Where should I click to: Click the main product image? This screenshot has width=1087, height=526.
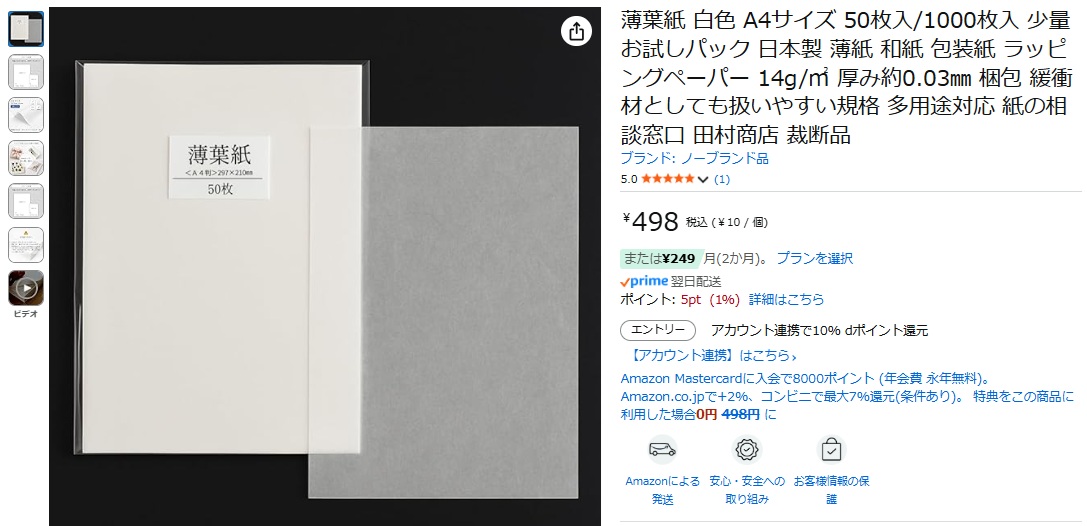[x=324, y=267]
